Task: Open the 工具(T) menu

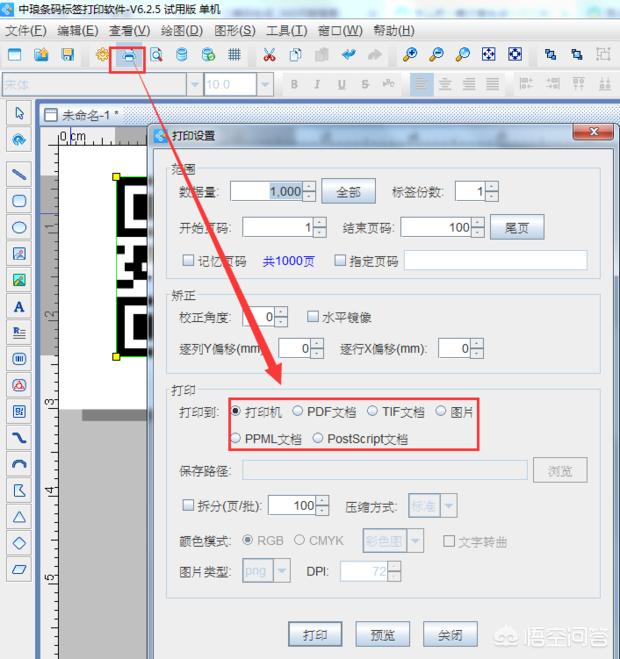Action: 287,31
